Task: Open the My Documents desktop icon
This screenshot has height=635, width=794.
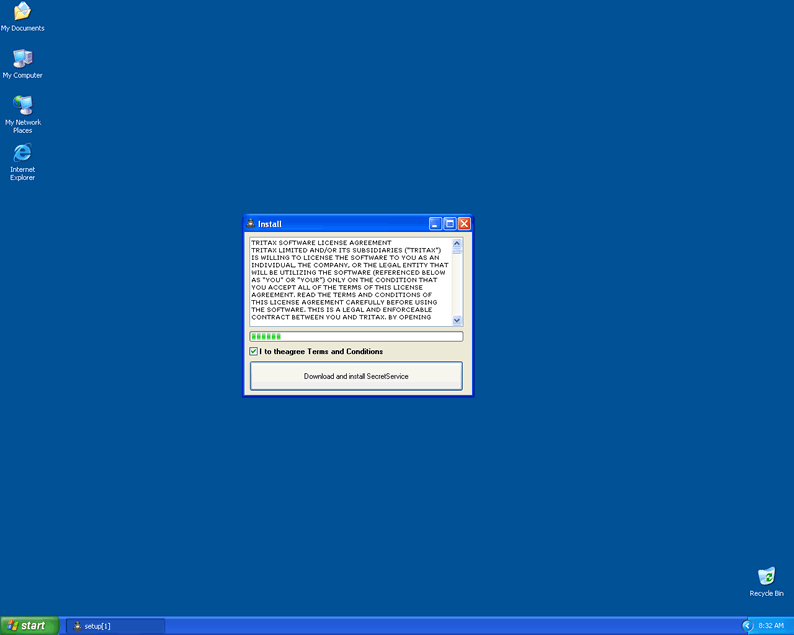Action: pyautogui.click(x=22, y=12)
